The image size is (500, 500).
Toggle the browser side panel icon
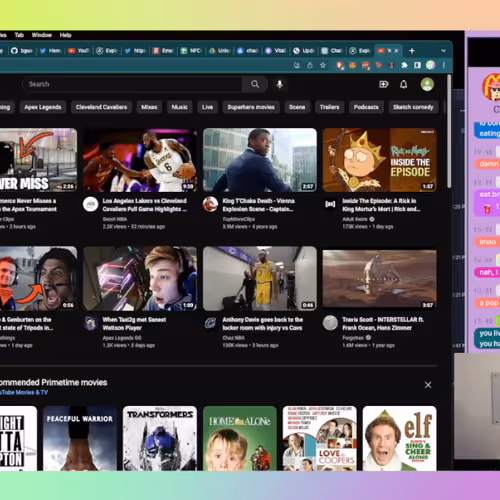[417, 65]
